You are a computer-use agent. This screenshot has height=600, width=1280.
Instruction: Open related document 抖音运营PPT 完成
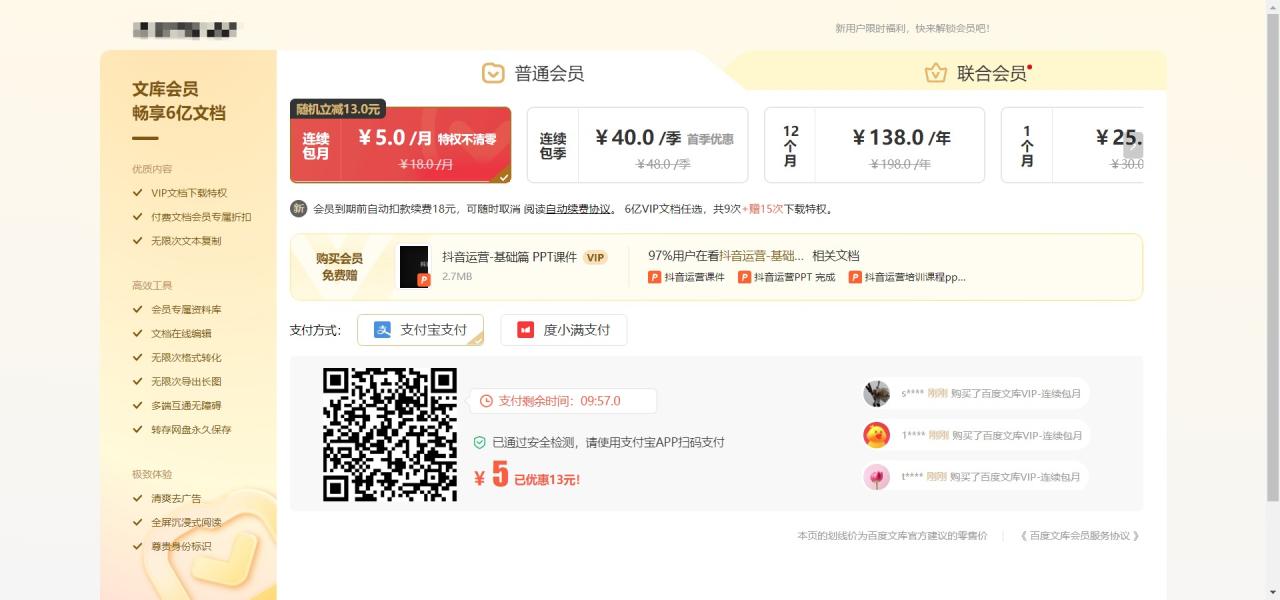pos(794,277)
